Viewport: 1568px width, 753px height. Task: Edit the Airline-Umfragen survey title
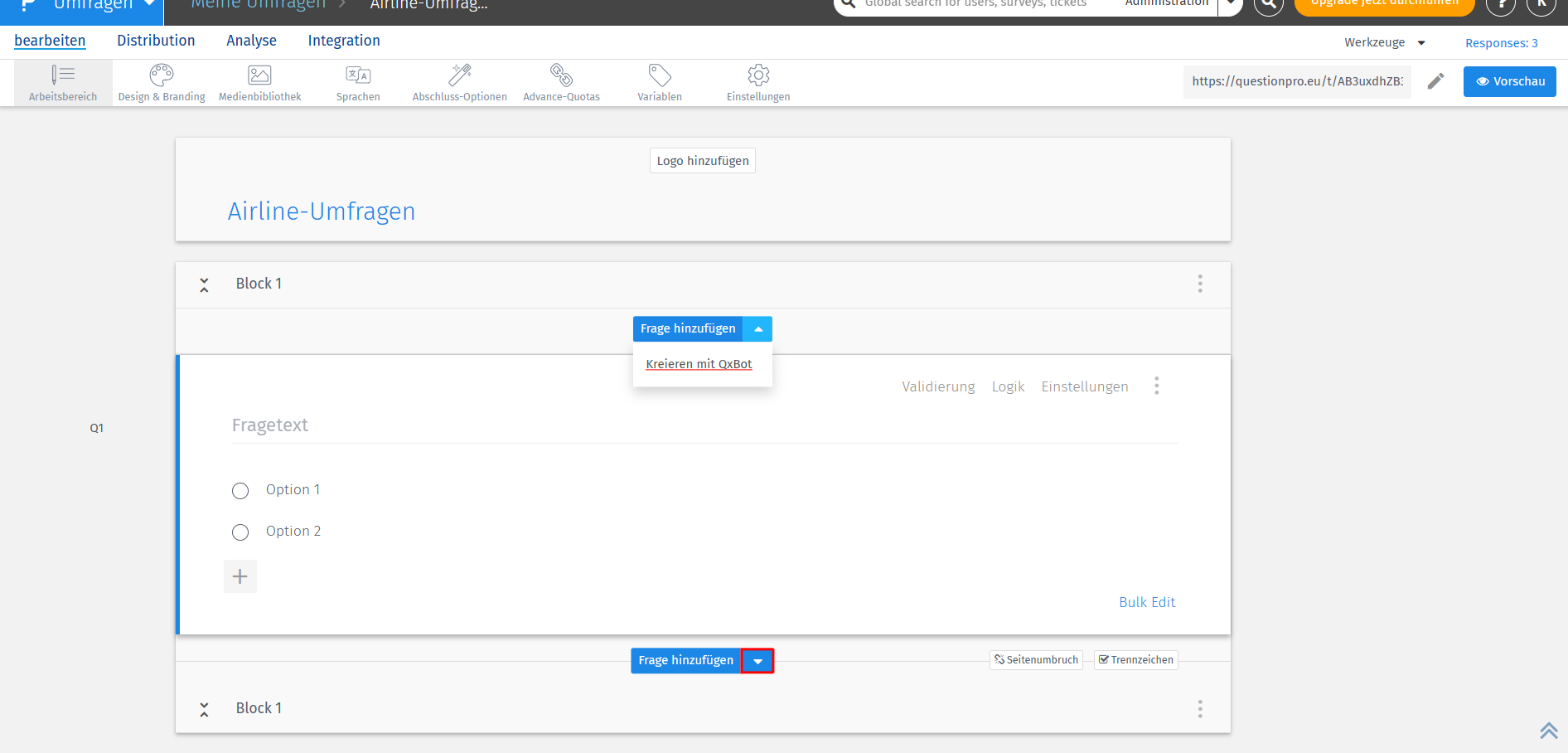[322, 211]
